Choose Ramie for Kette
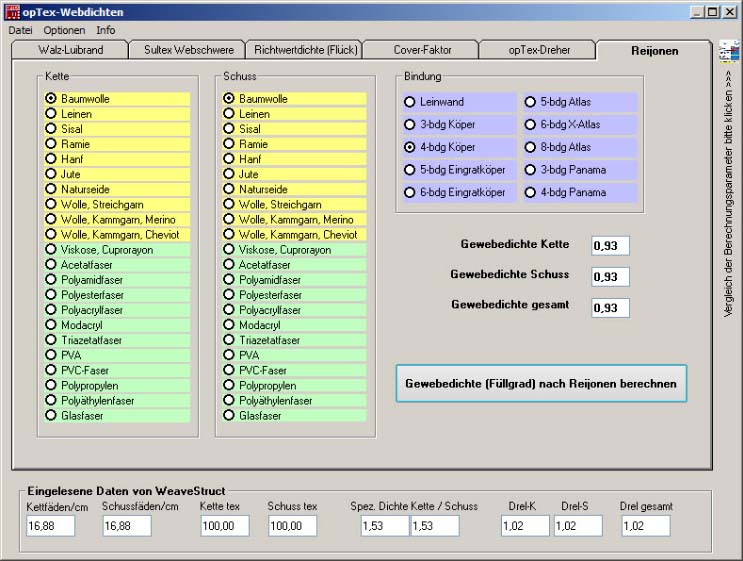The height and width of the screenshot is (561, 743). (x=117, y=144)
